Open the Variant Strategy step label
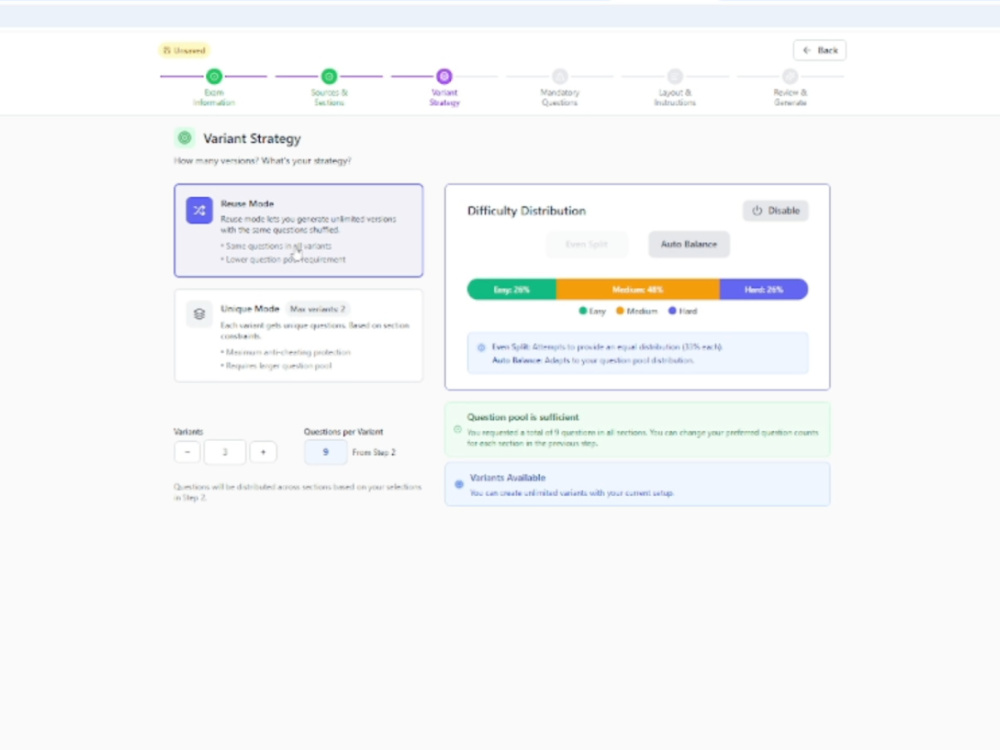1000x750 pixels. (445, 98)
